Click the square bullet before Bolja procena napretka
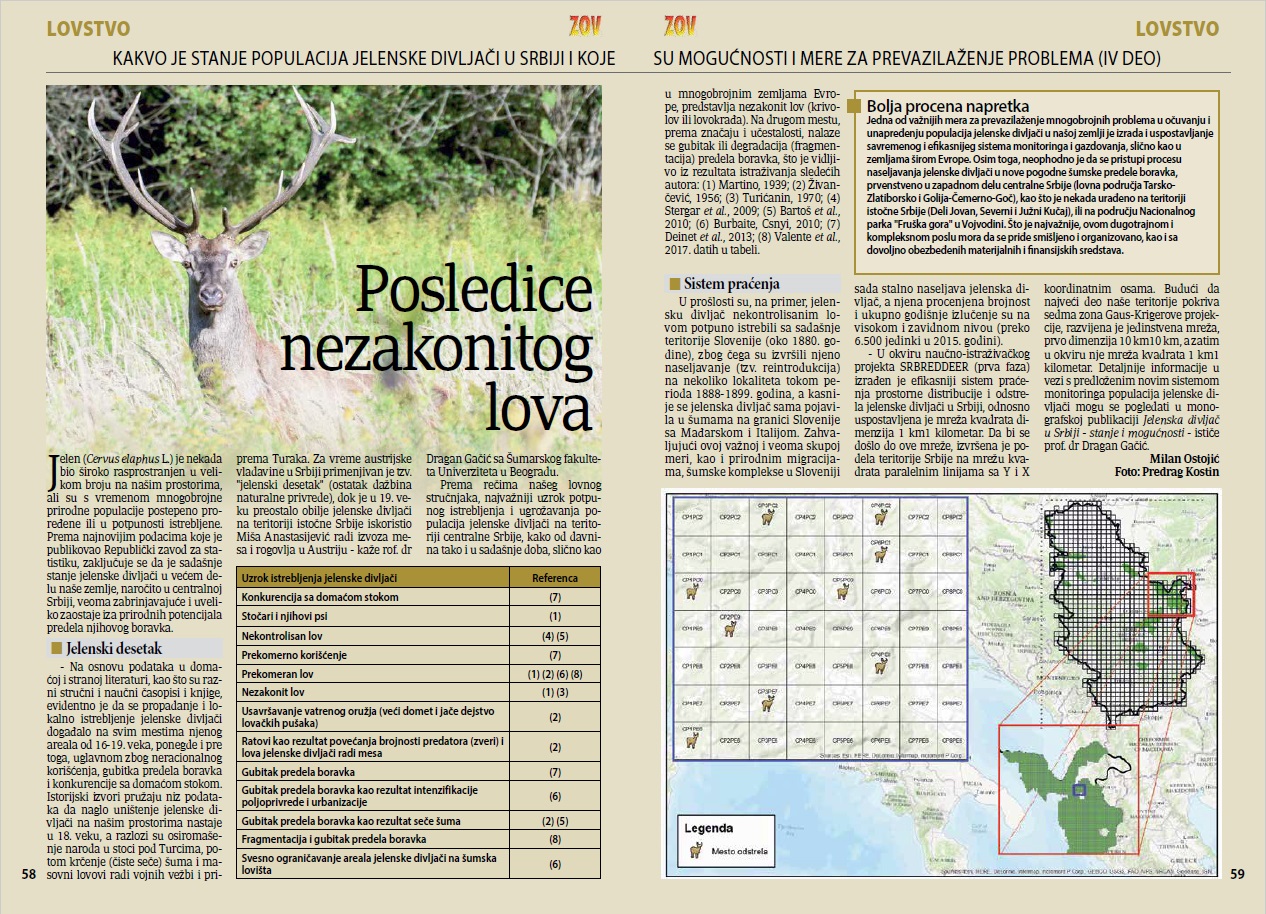 pyautogui.click(x=856, y=105)
